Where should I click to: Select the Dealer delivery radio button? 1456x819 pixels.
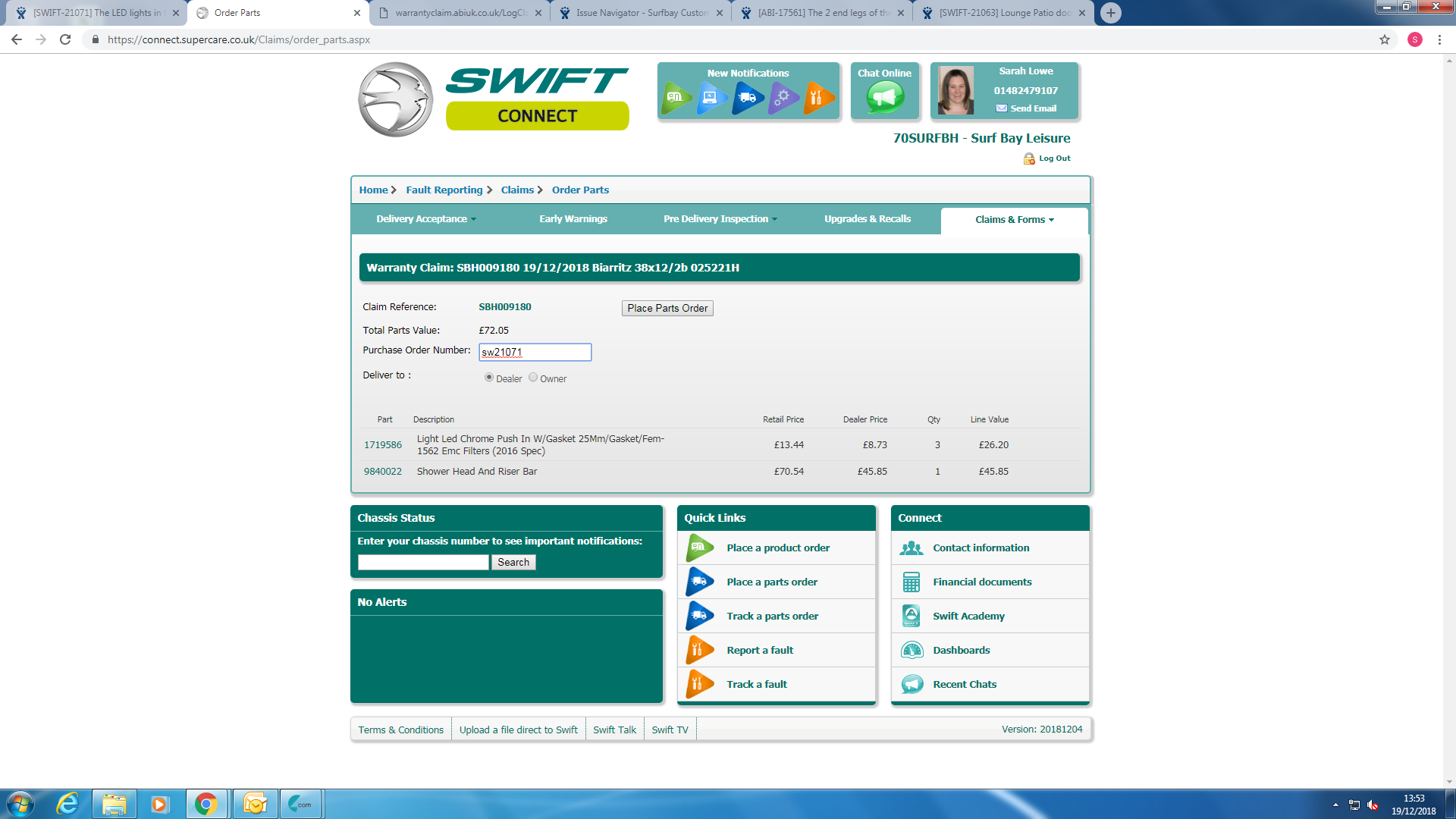tap(489, 378)
